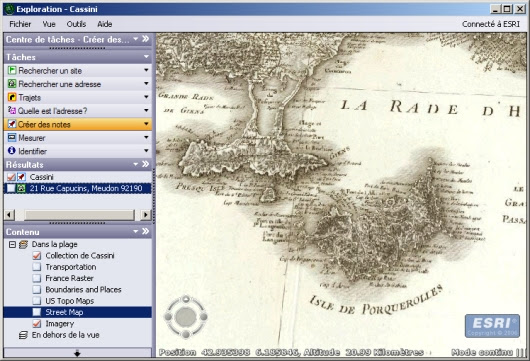
Task: Enable the Street Map layer checkbox
Action: tap(37, 312)
